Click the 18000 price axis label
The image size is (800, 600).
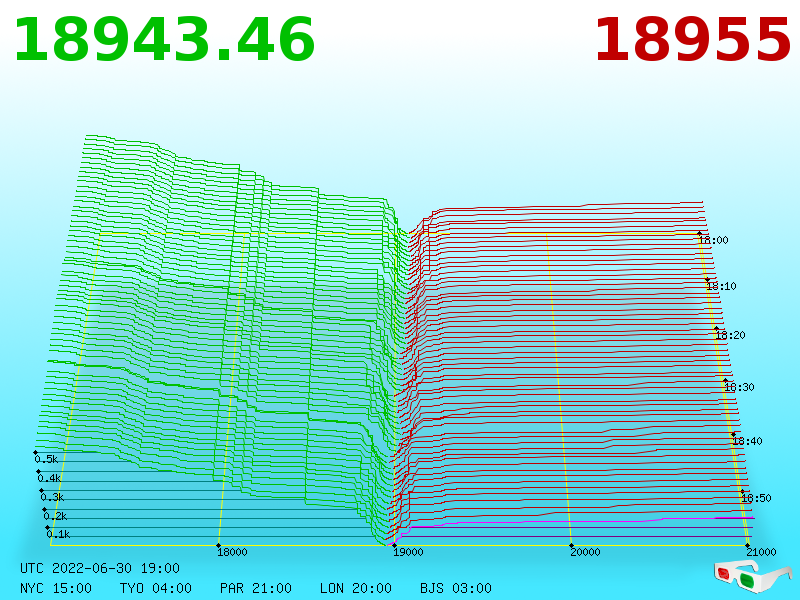pyautogui.click(x=232, y=552)
